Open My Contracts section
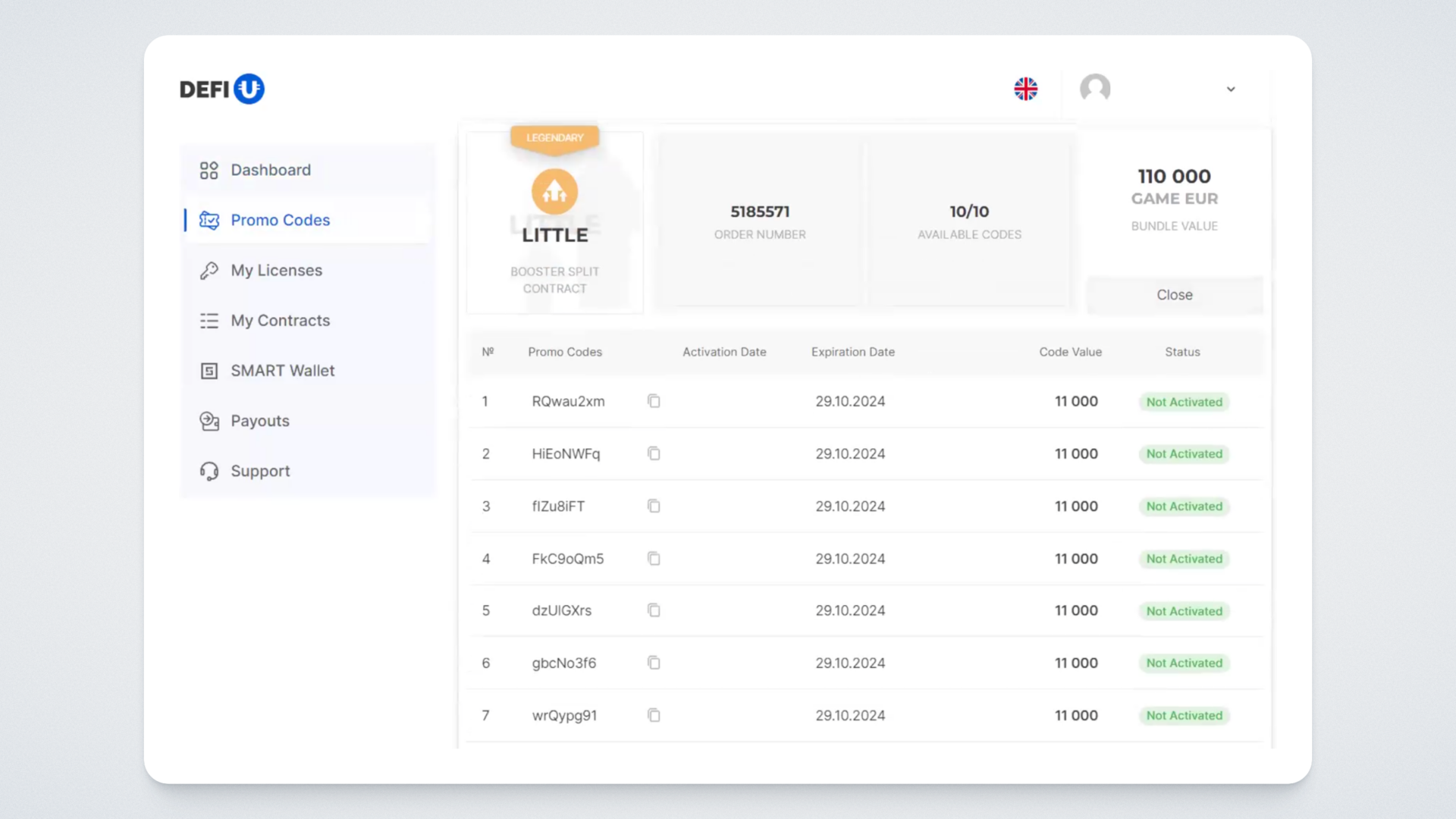Screen dimensions: 1456x819 (x=280, y=321)
